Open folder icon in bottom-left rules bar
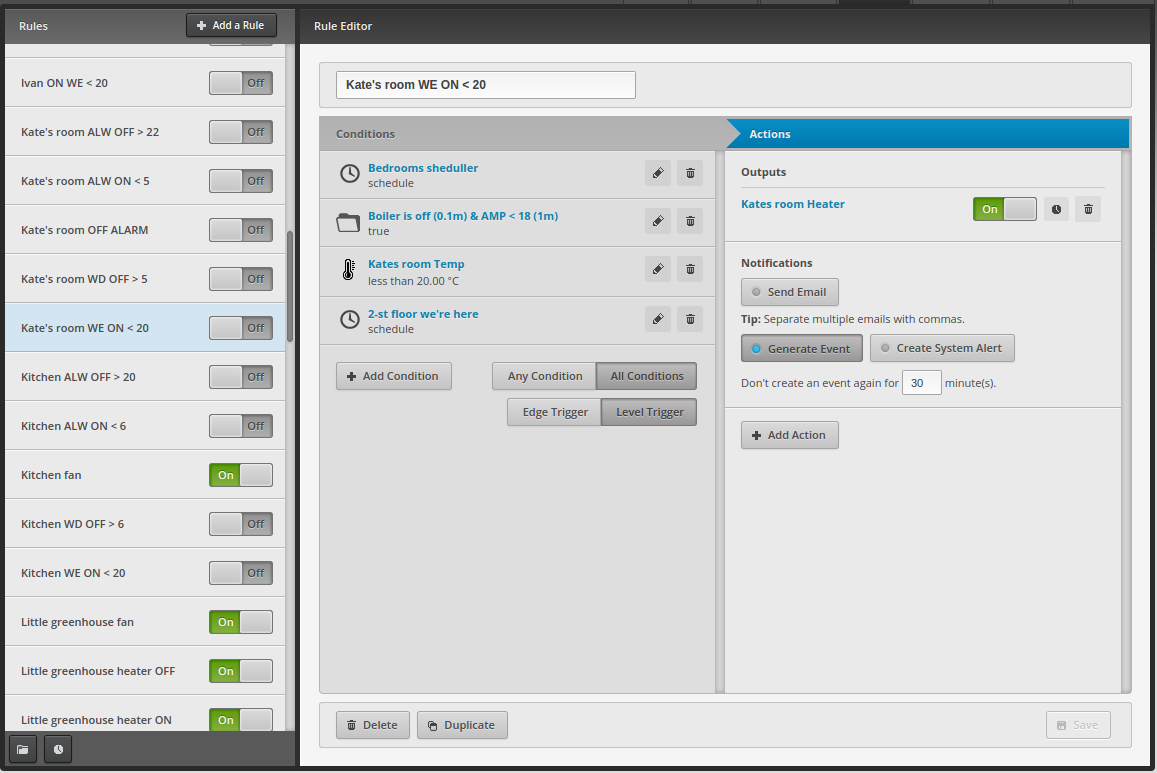The width and height of the screenshot is (1157, 773). [x=23, y=749]
